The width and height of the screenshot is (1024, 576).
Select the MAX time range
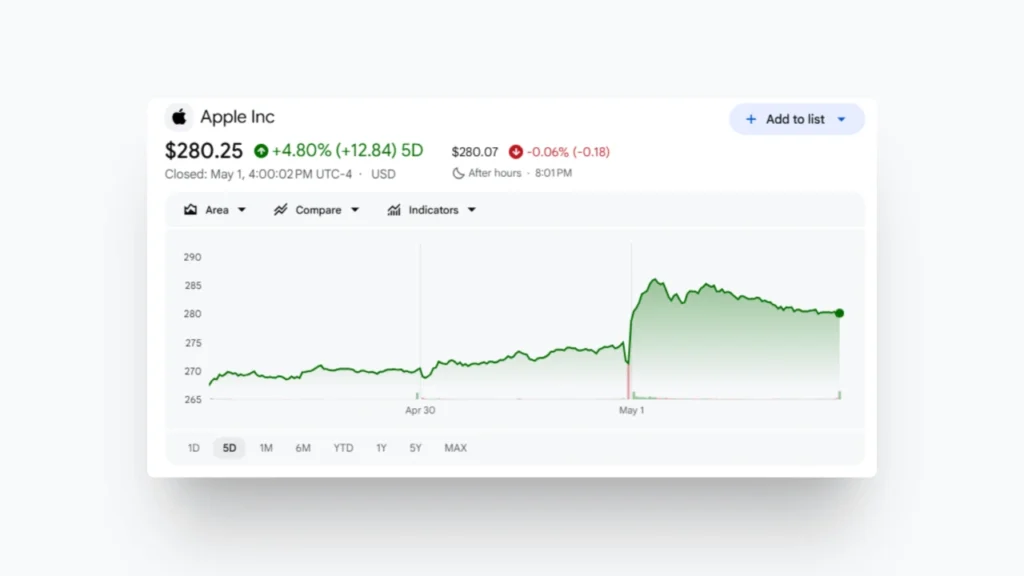click(x=455, y=448)
